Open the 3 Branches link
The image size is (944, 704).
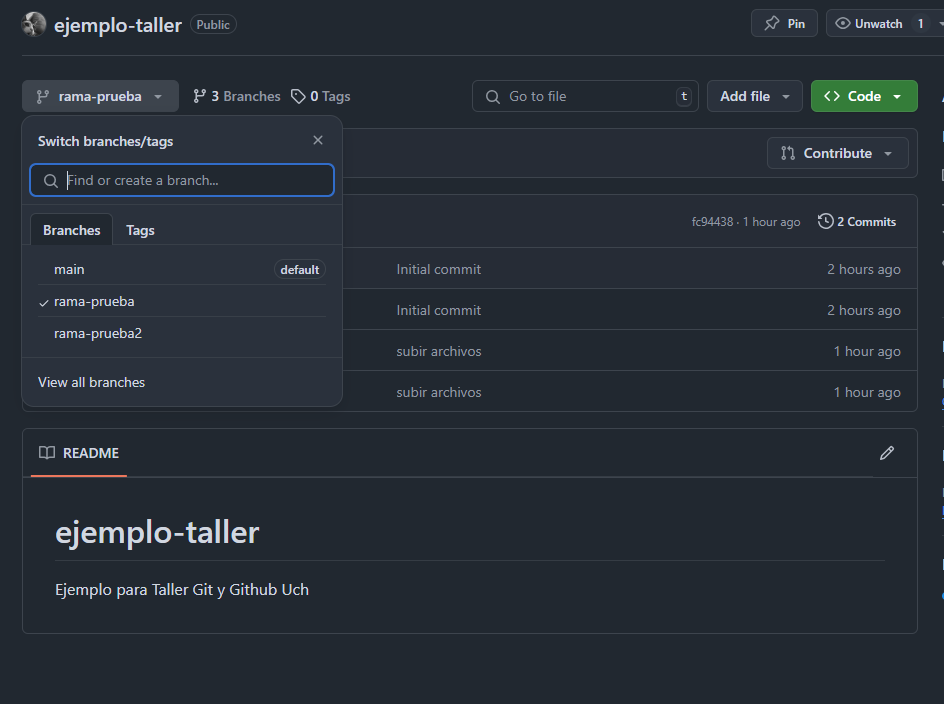237,96
